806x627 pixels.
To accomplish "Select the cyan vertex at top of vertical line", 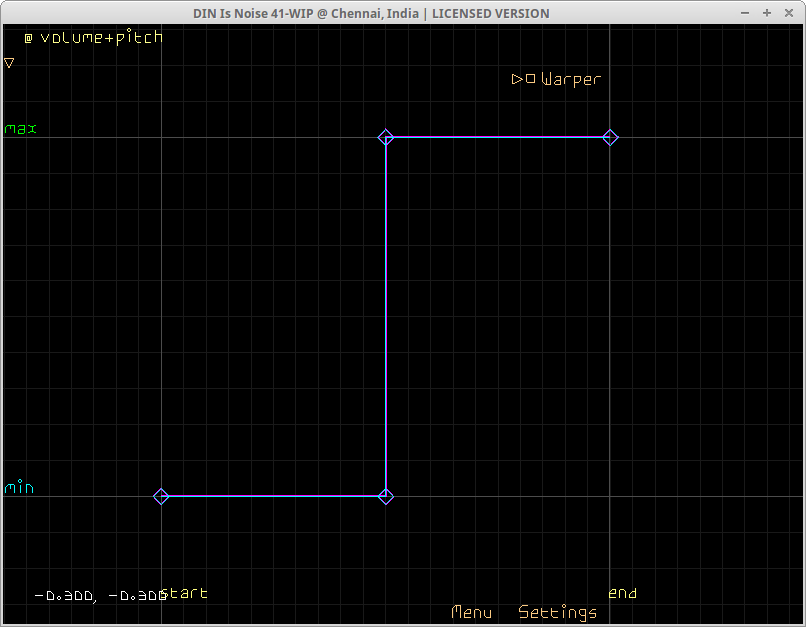I will 386,137.
